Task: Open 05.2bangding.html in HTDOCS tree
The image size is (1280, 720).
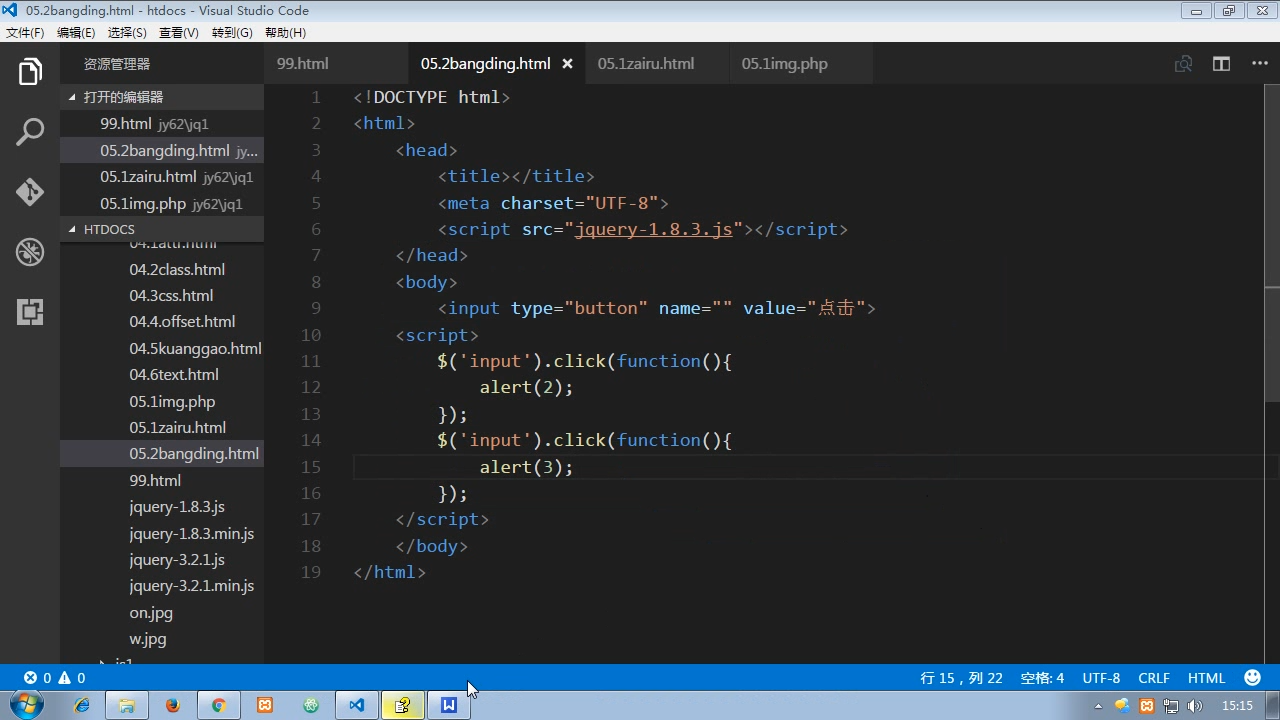Action: coord(162,454)
